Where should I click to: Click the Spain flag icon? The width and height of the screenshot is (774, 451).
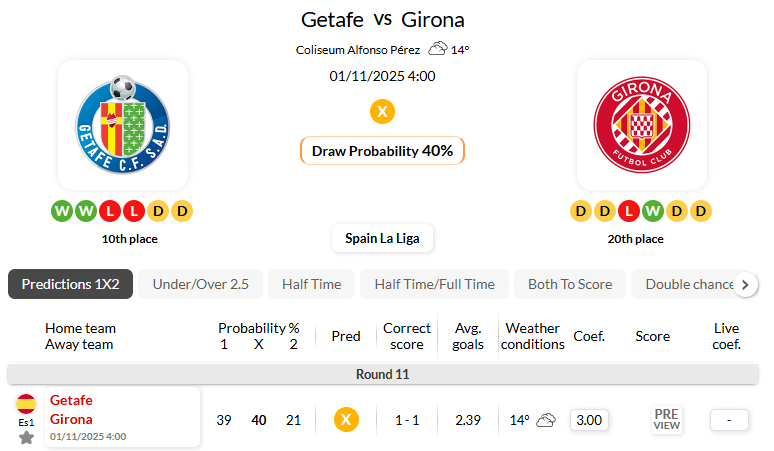click(26, 404)
